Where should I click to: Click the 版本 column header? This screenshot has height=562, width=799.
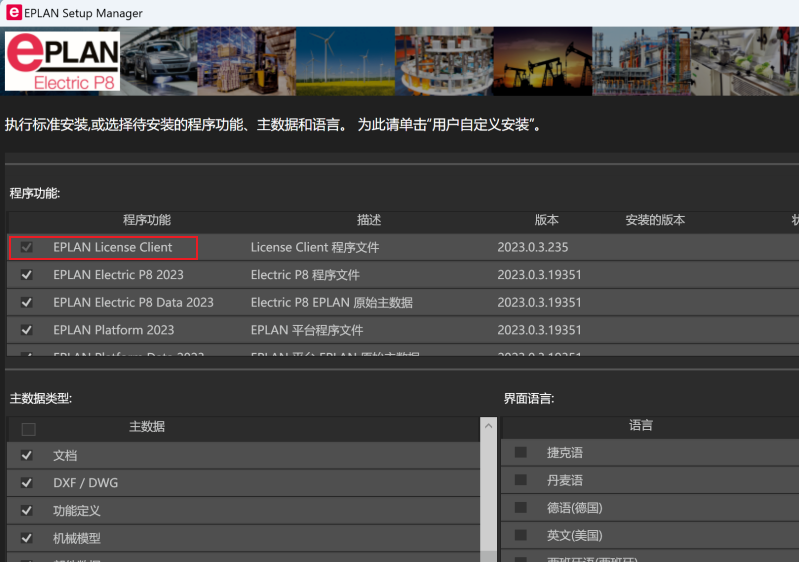[546, 220]
